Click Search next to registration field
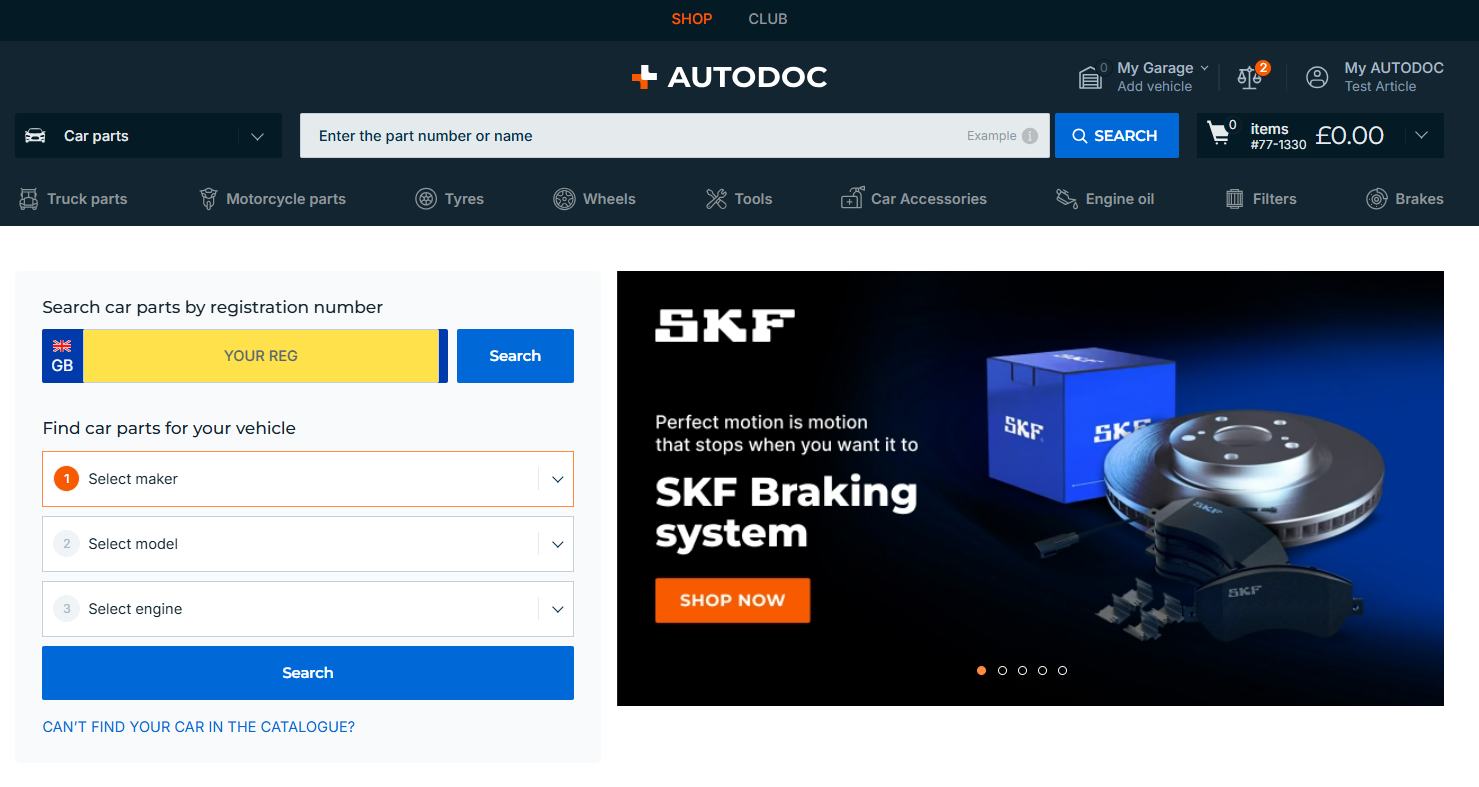Image resolution: width=1479 pixels, height=787 pixels. click(x=515, y=356)
